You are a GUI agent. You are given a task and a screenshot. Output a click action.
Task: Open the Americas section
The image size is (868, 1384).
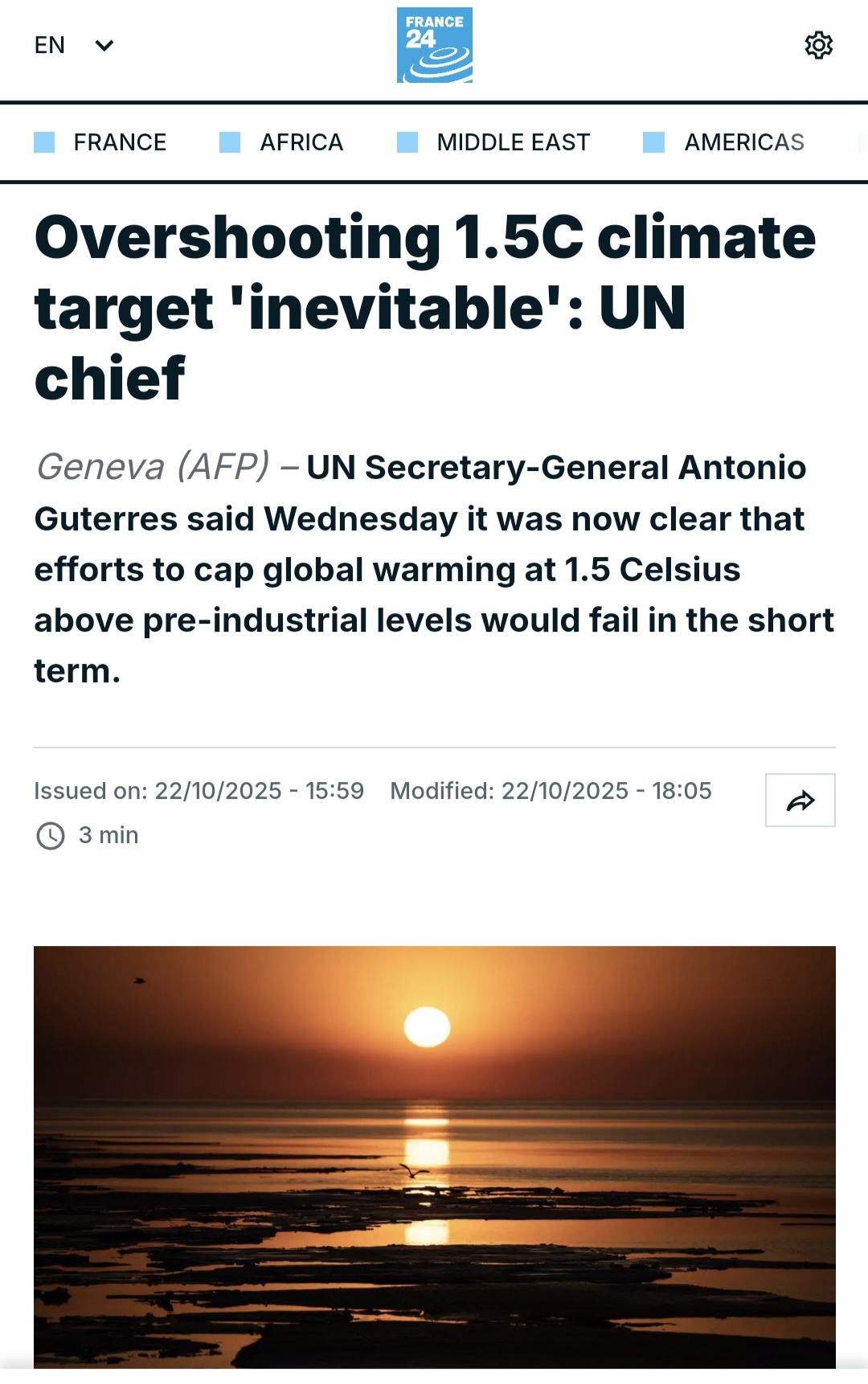[x=743, y=142]
